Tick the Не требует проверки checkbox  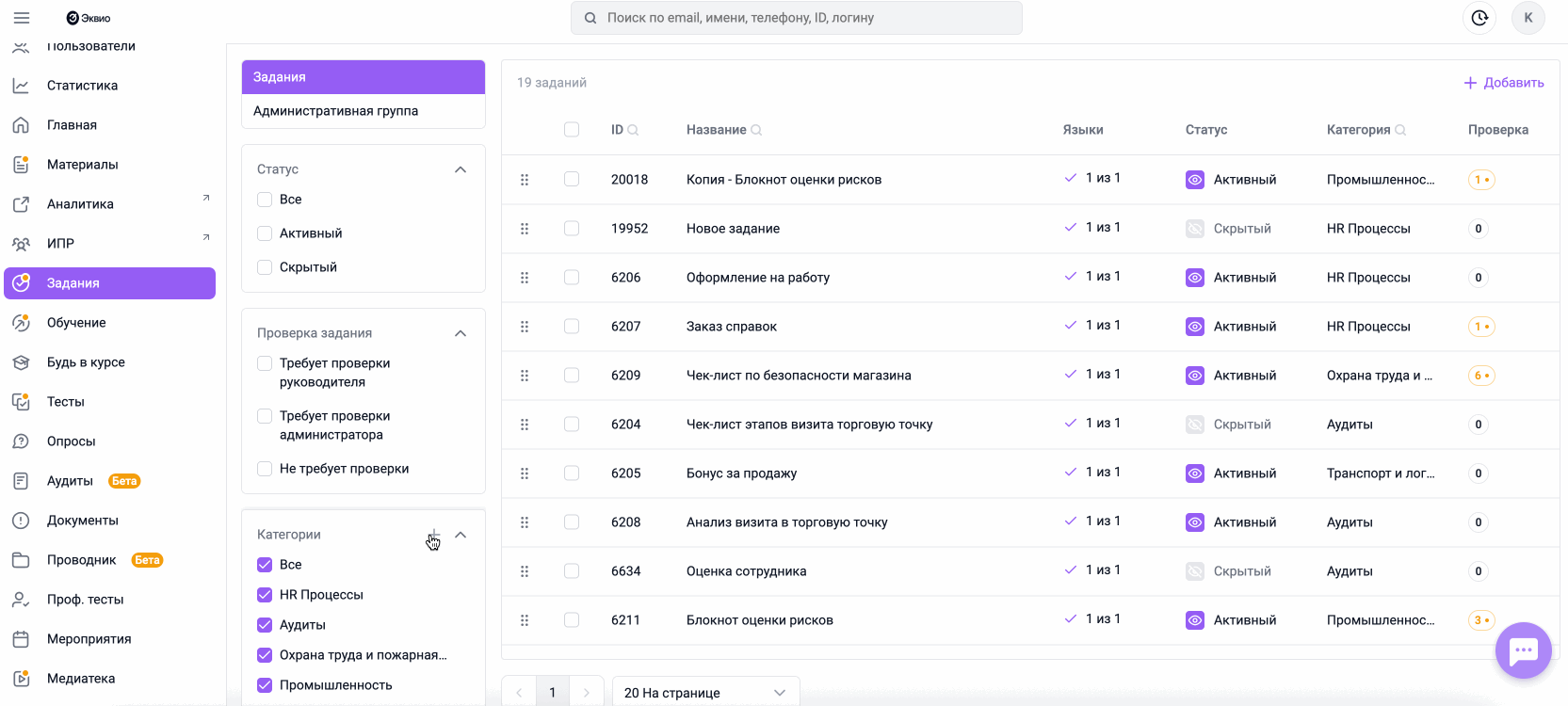tap(265, 469)
